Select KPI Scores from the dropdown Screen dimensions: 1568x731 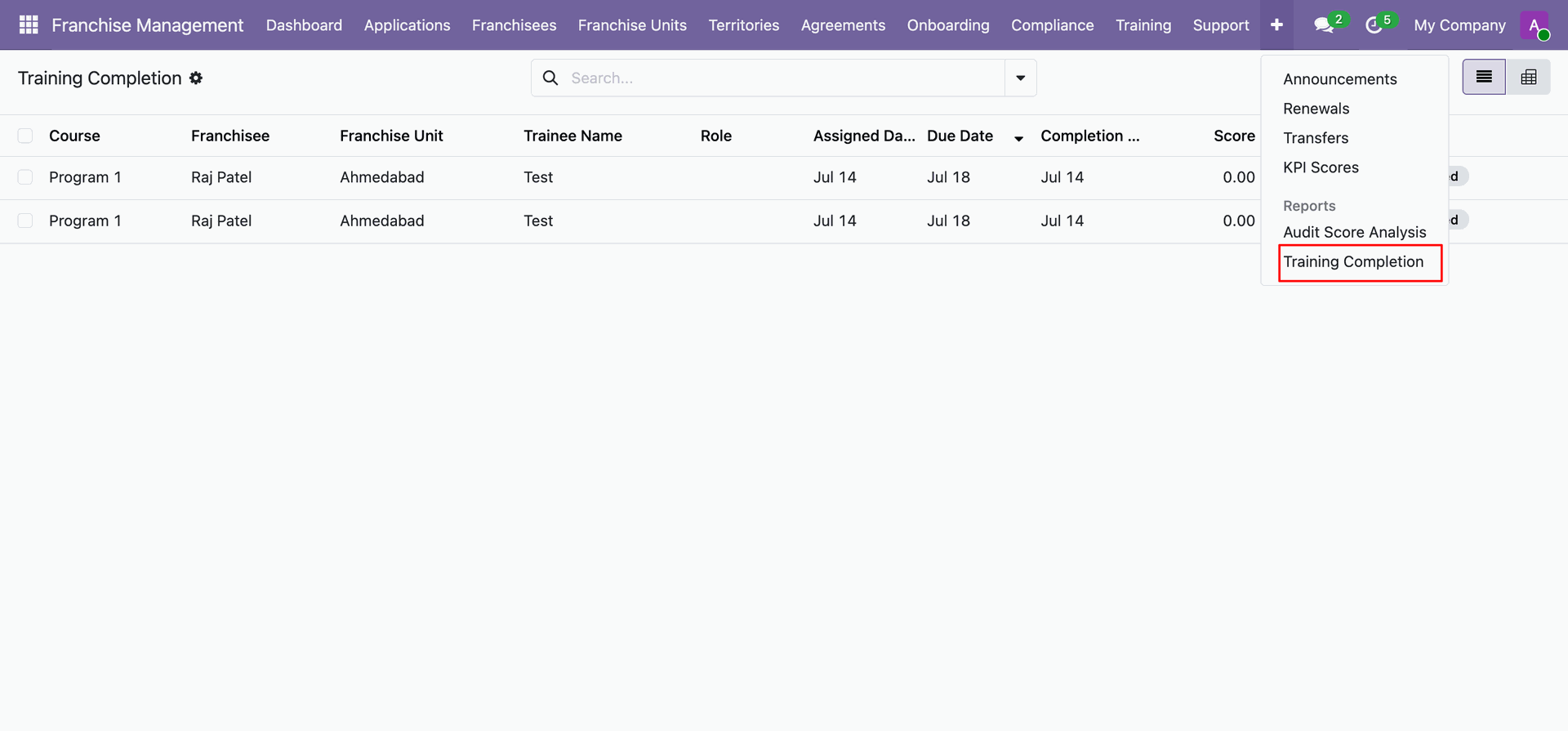[x=1321, y=167]
